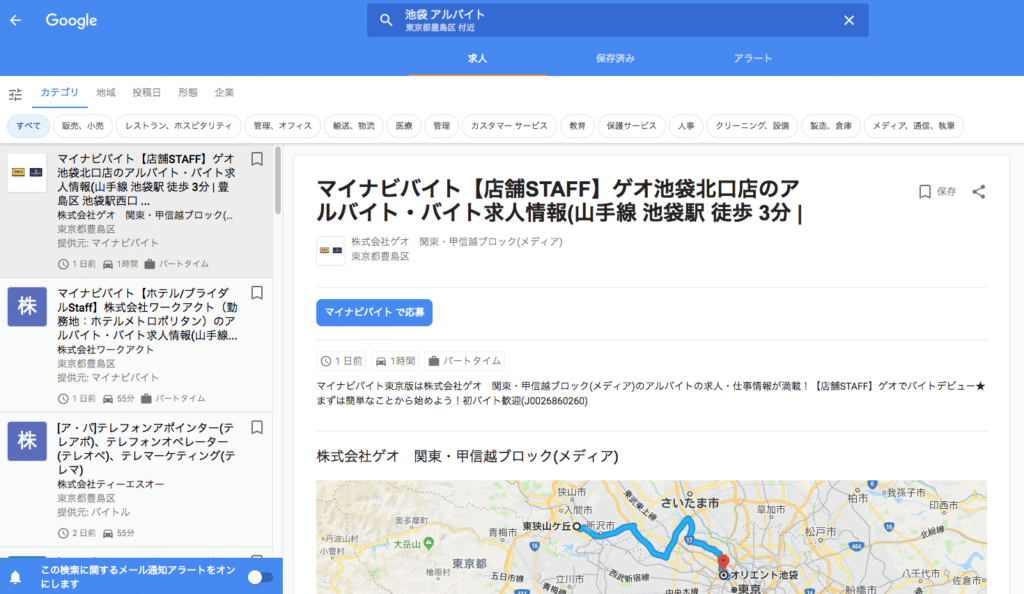
Task: Select the 投稿日 filter tab
Action: [146, 93]
